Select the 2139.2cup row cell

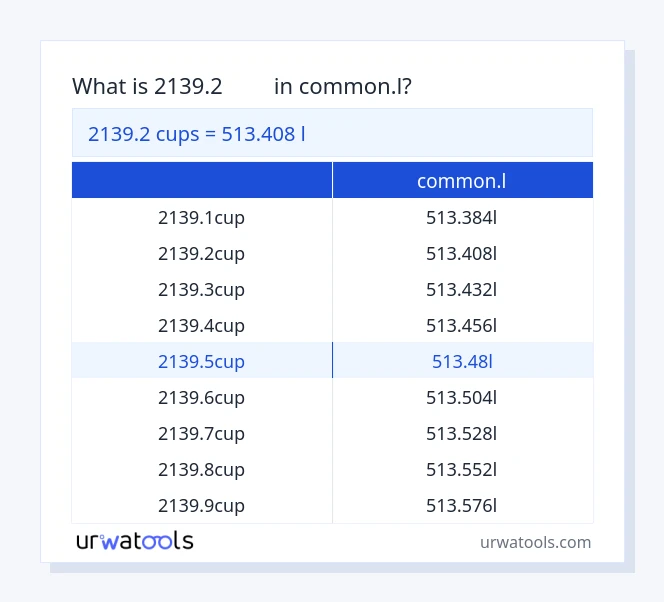[x=201, y=253]
